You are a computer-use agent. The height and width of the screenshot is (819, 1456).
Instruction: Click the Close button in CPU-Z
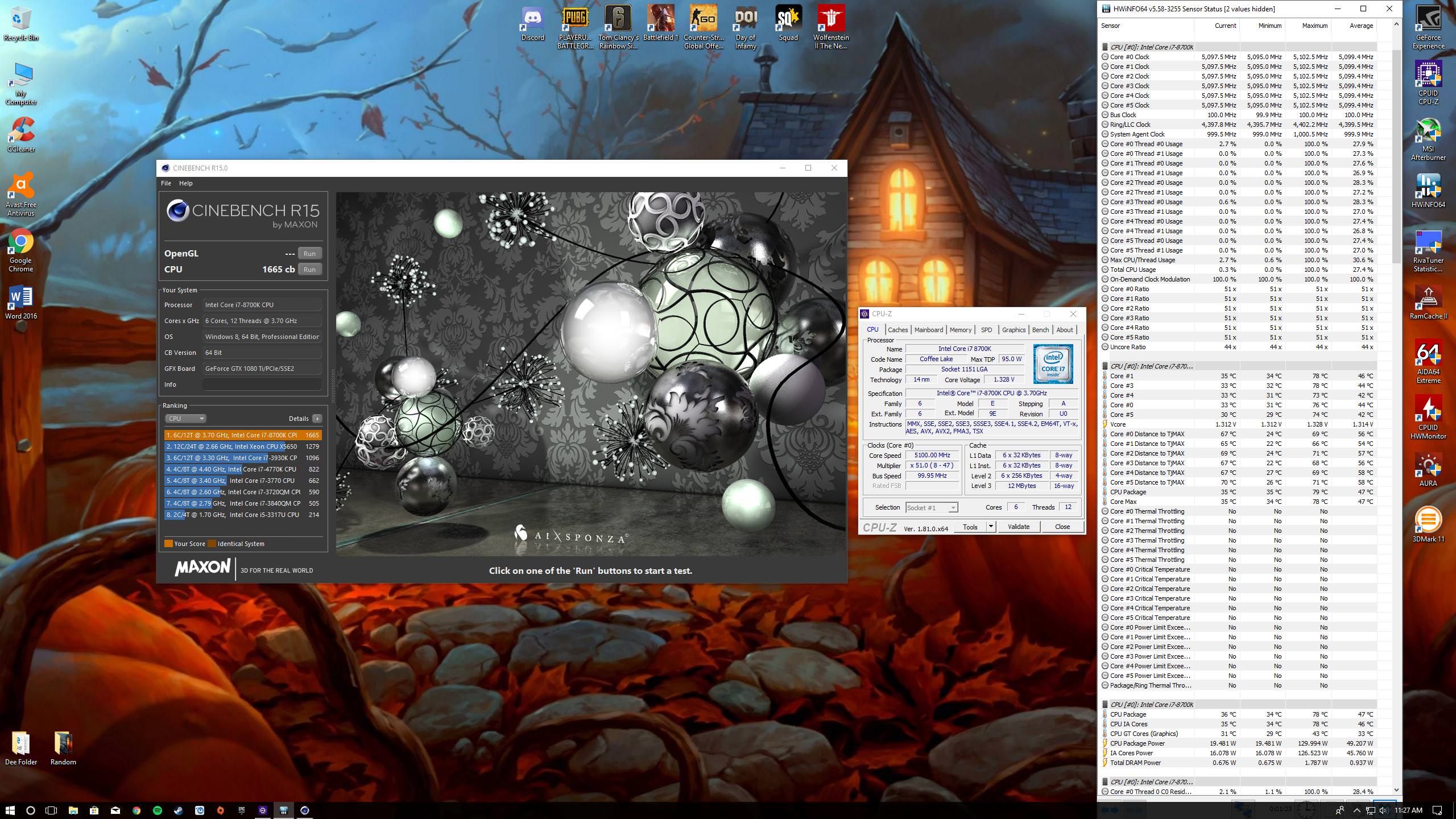tap(1062, 527)
